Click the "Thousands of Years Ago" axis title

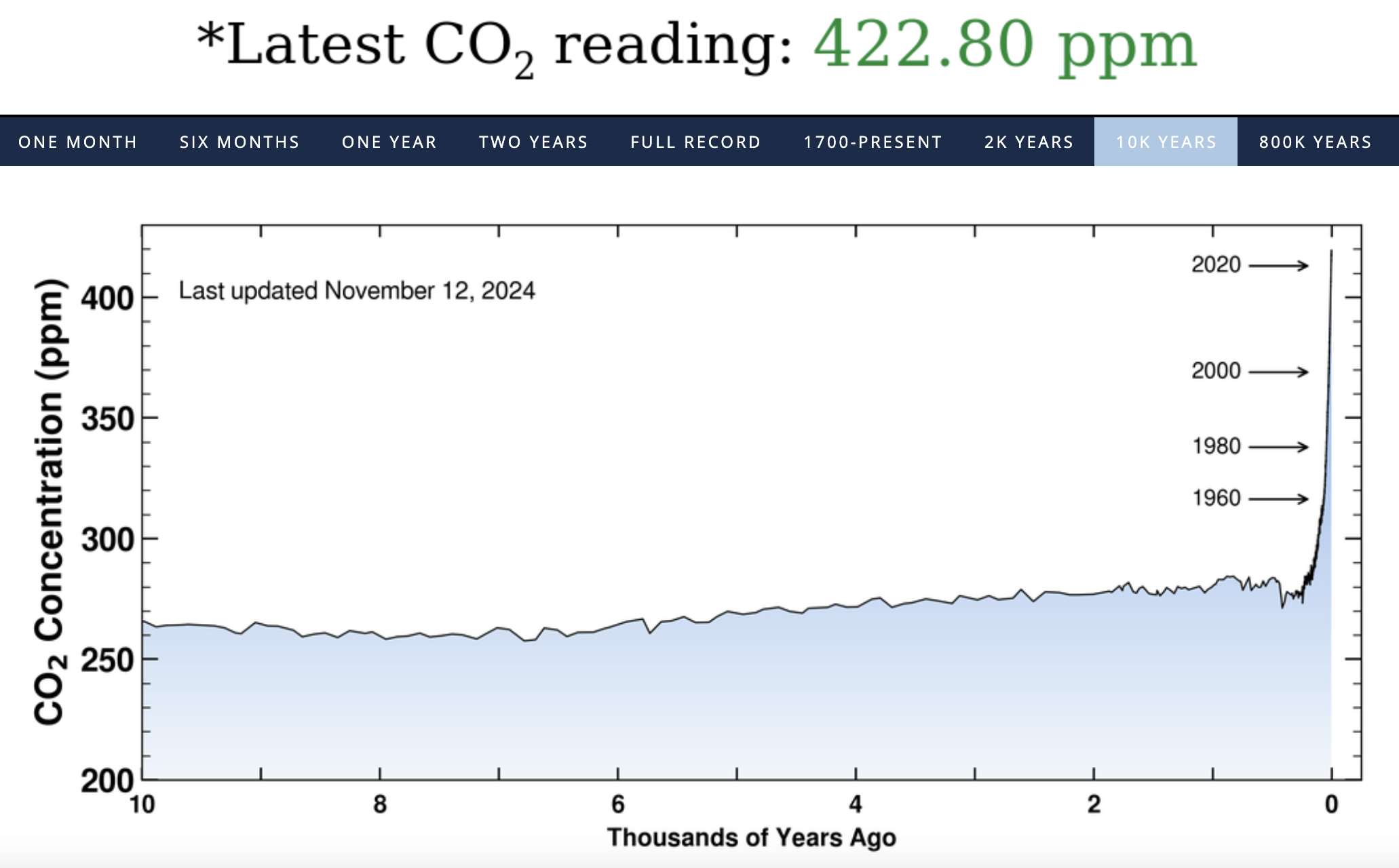tap(751, 837)
